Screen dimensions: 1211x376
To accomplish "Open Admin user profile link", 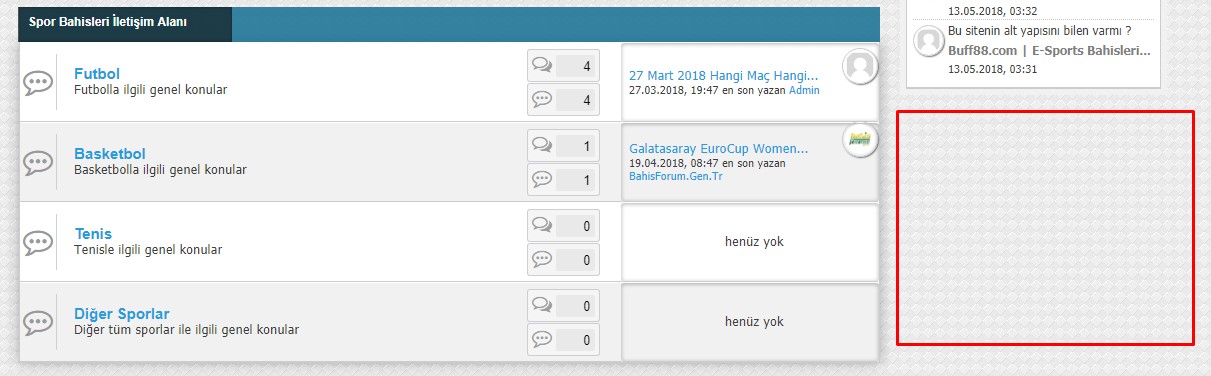I will click(x=804, y=90).
